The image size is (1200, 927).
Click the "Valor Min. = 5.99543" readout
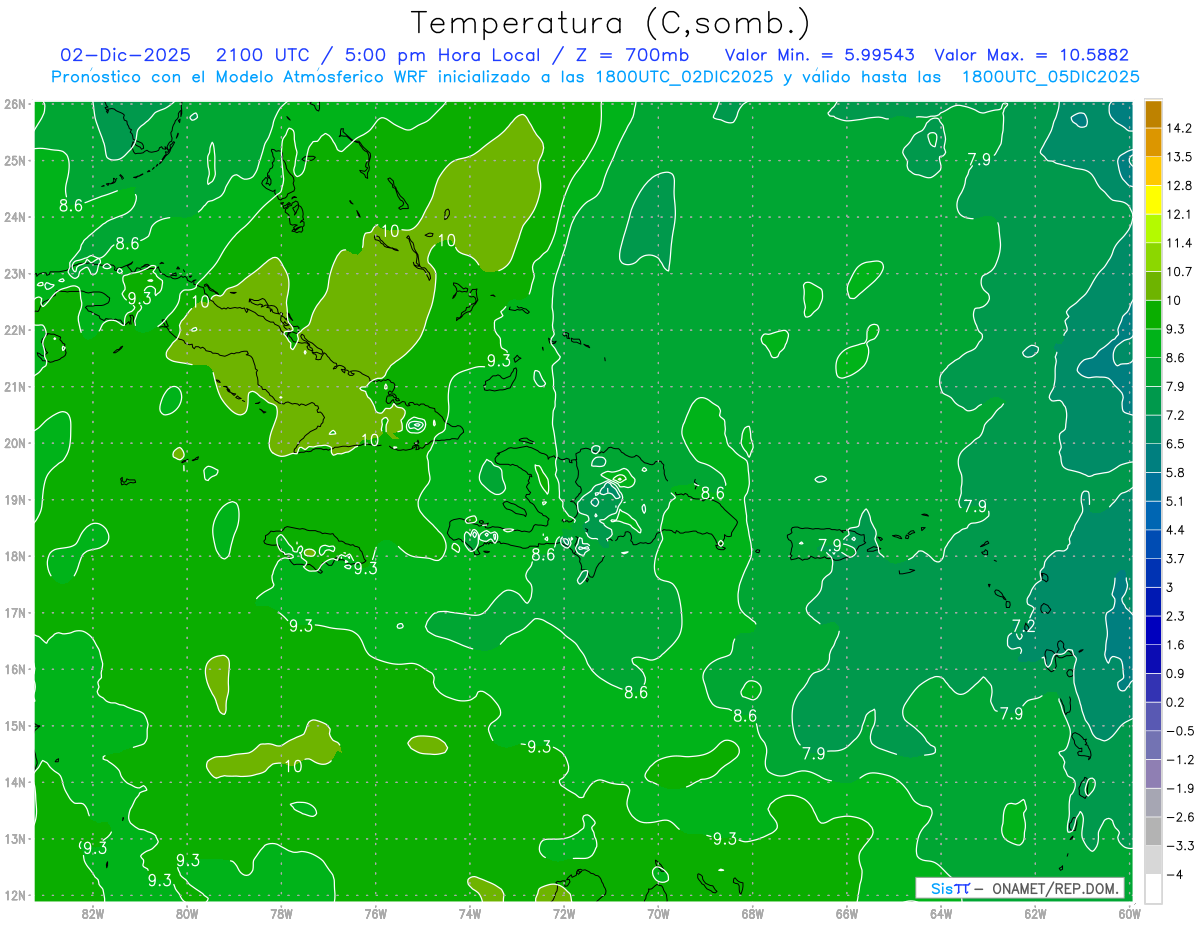(x=820, y=55)
